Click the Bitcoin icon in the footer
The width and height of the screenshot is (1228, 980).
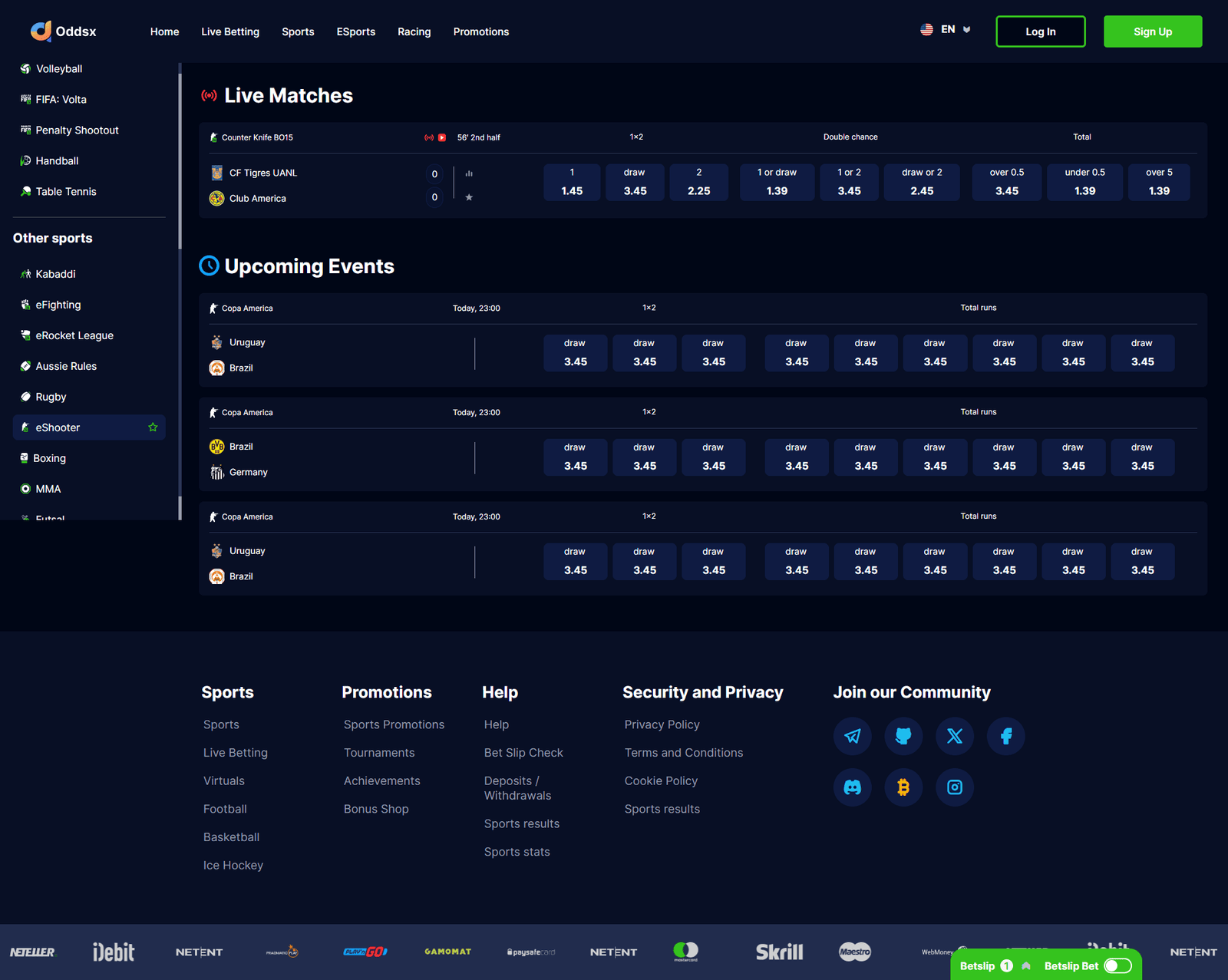[x=903, y=787]
